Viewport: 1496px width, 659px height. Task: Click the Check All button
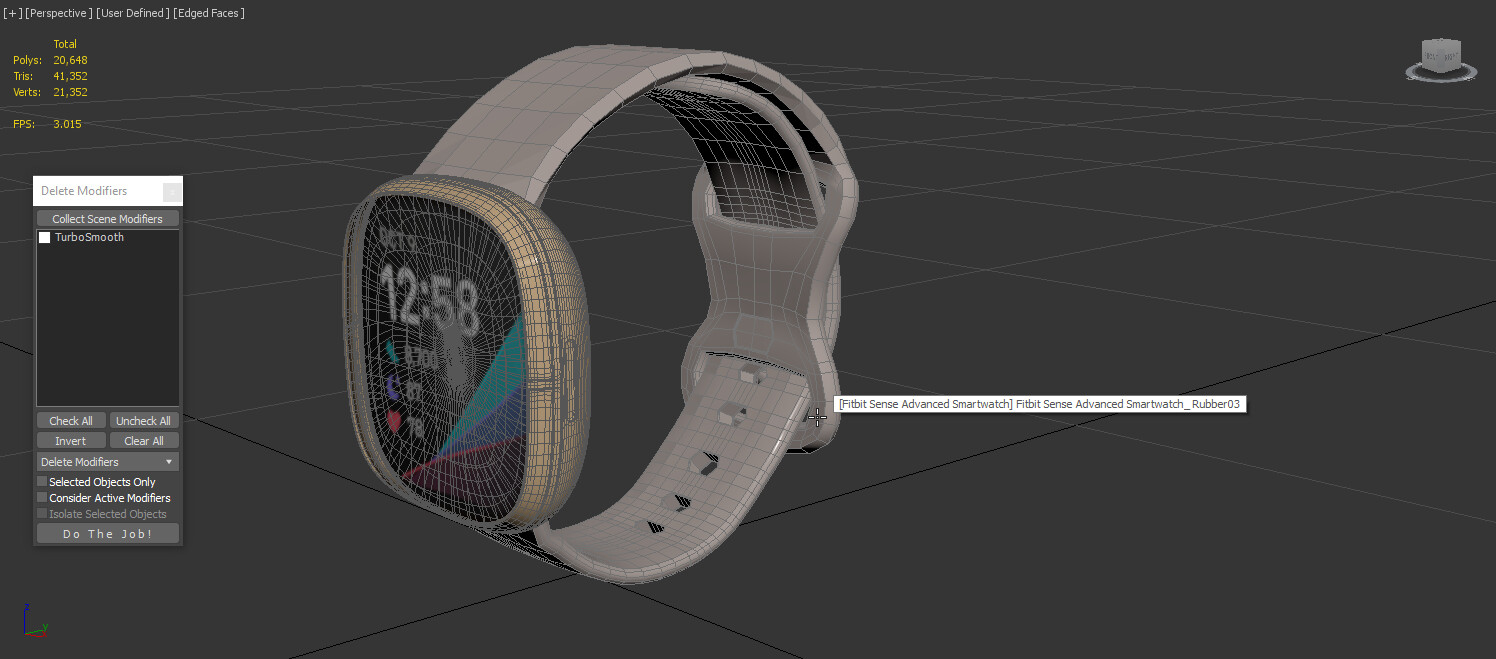tap(70, 420)
